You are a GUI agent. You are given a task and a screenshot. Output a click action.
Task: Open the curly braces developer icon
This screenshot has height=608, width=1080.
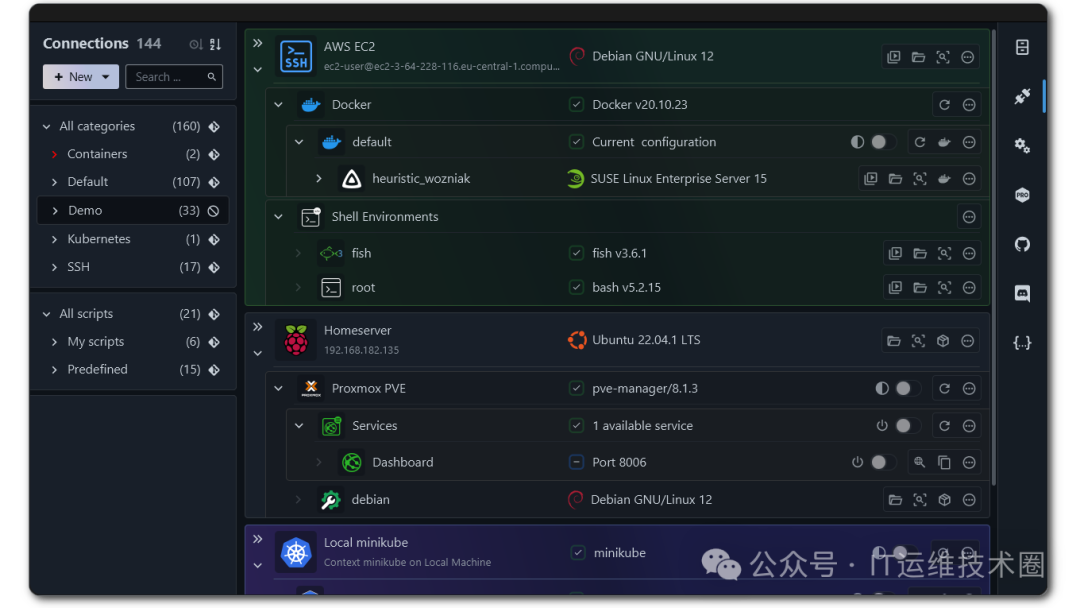tap(1022, 342)
